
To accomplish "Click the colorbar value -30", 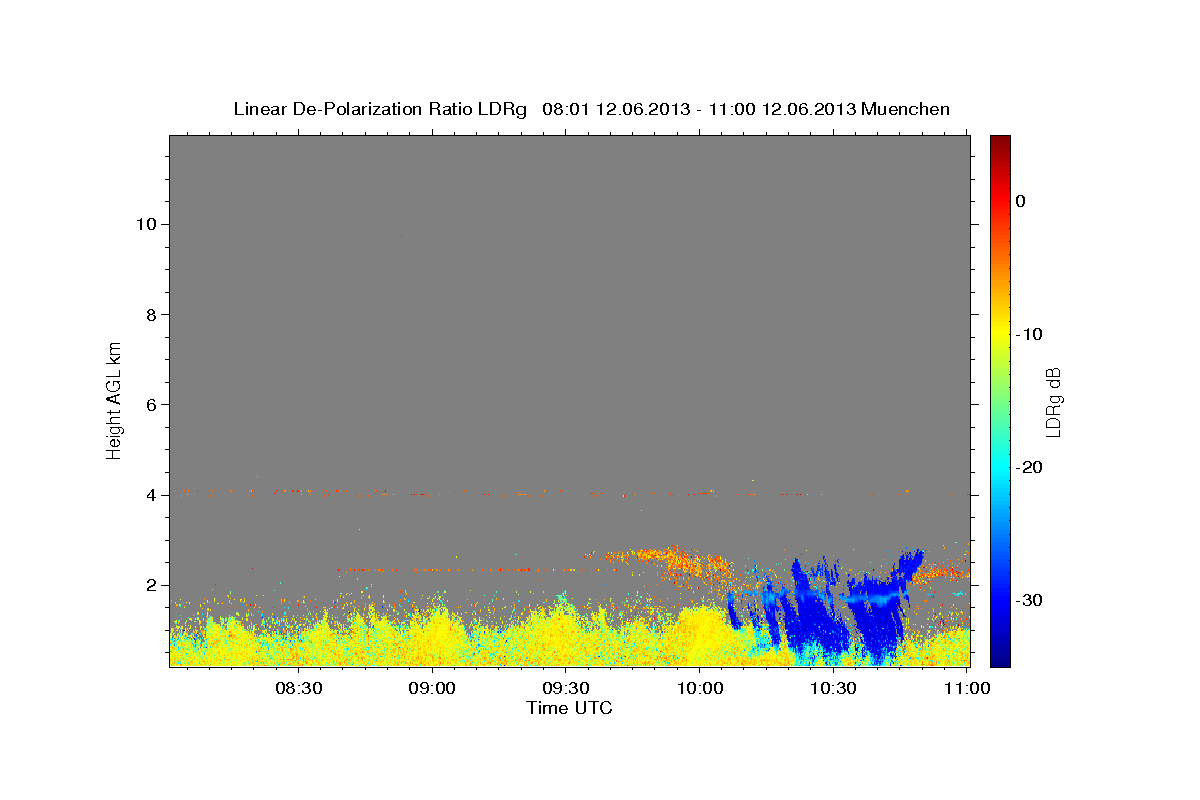I will click(x=1029, y=600).
